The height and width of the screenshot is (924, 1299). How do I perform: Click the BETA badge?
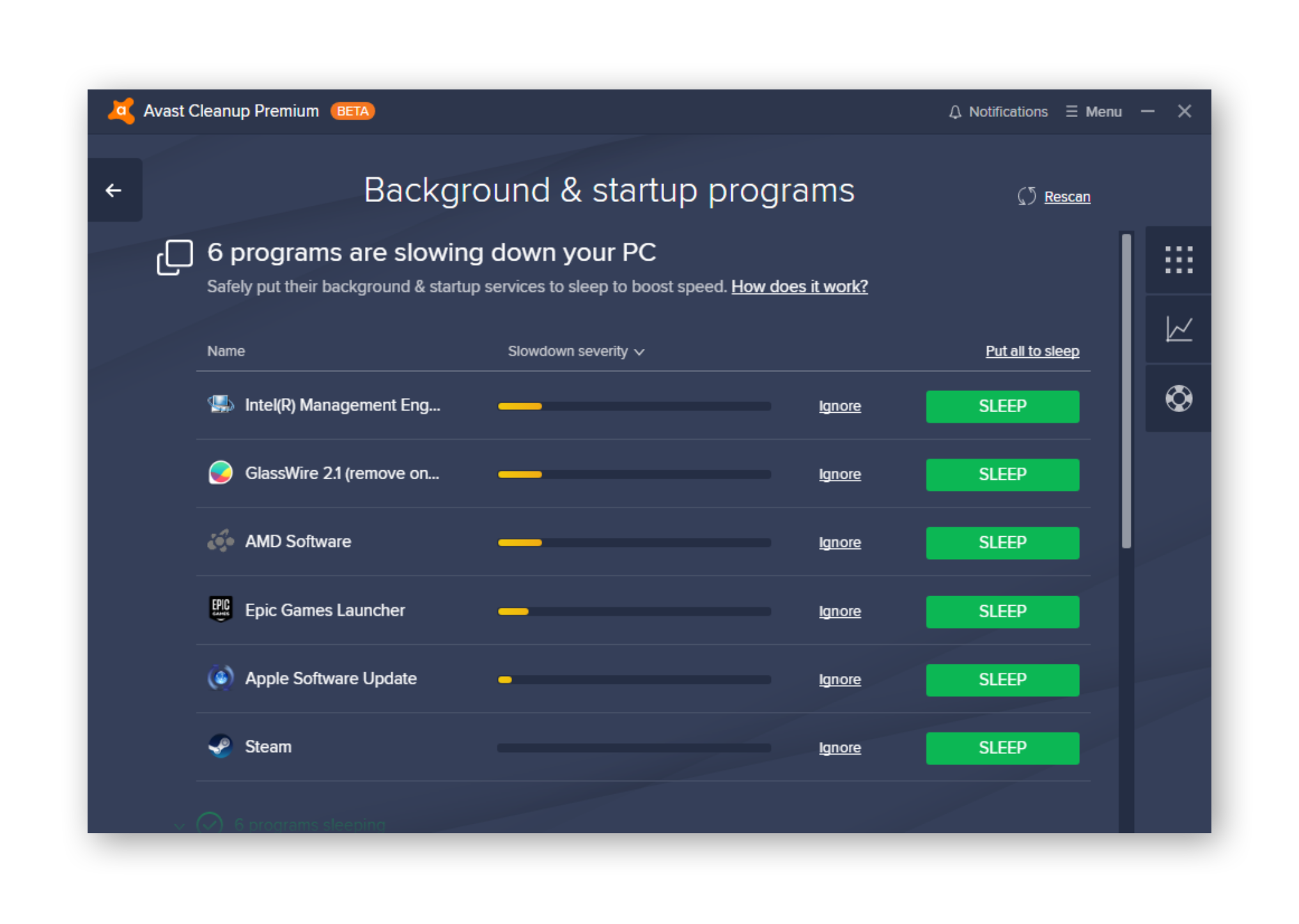click(352, 111)
